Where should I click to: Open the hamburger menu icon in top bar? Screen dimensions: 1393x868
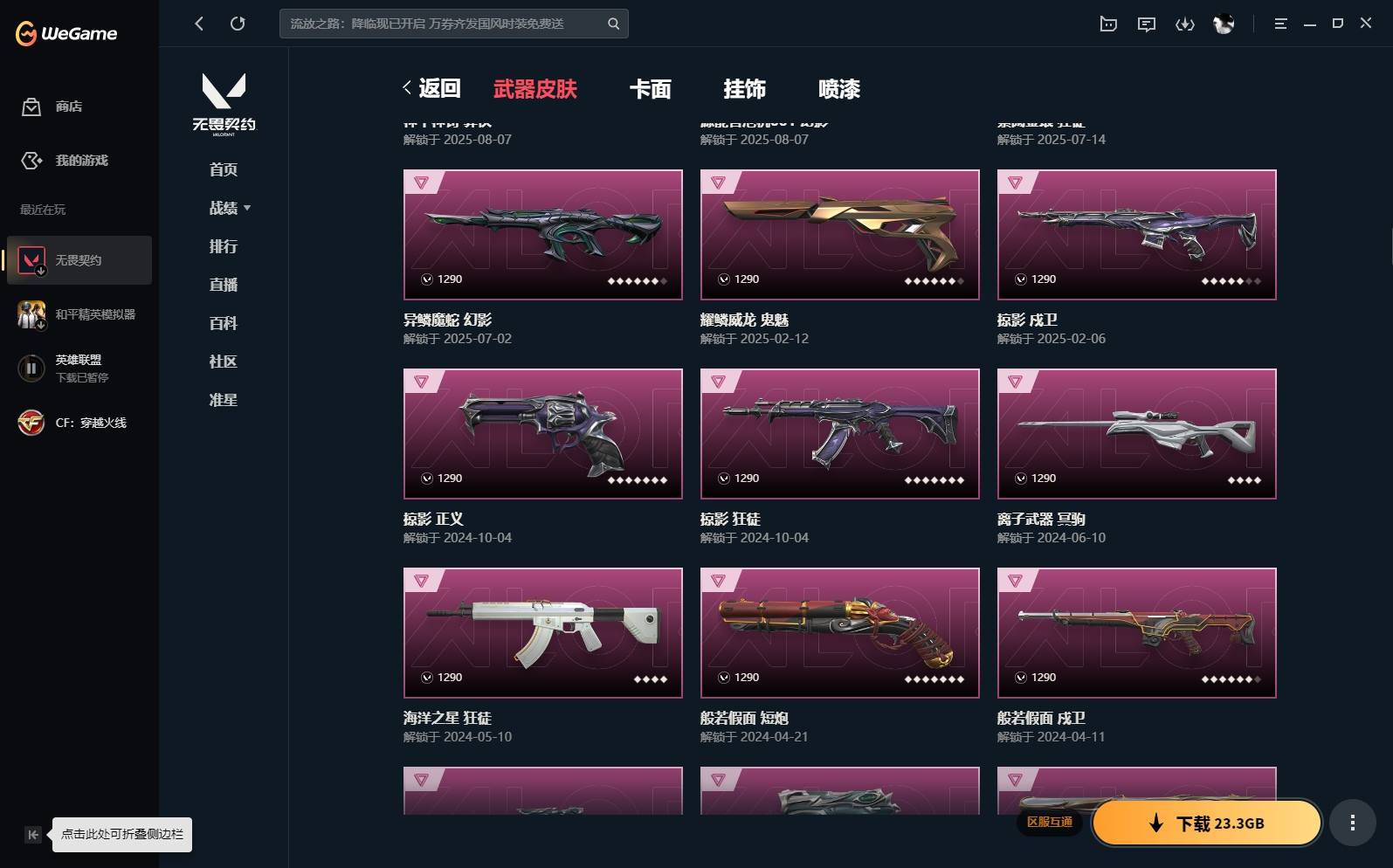(x=1280, y=24)
